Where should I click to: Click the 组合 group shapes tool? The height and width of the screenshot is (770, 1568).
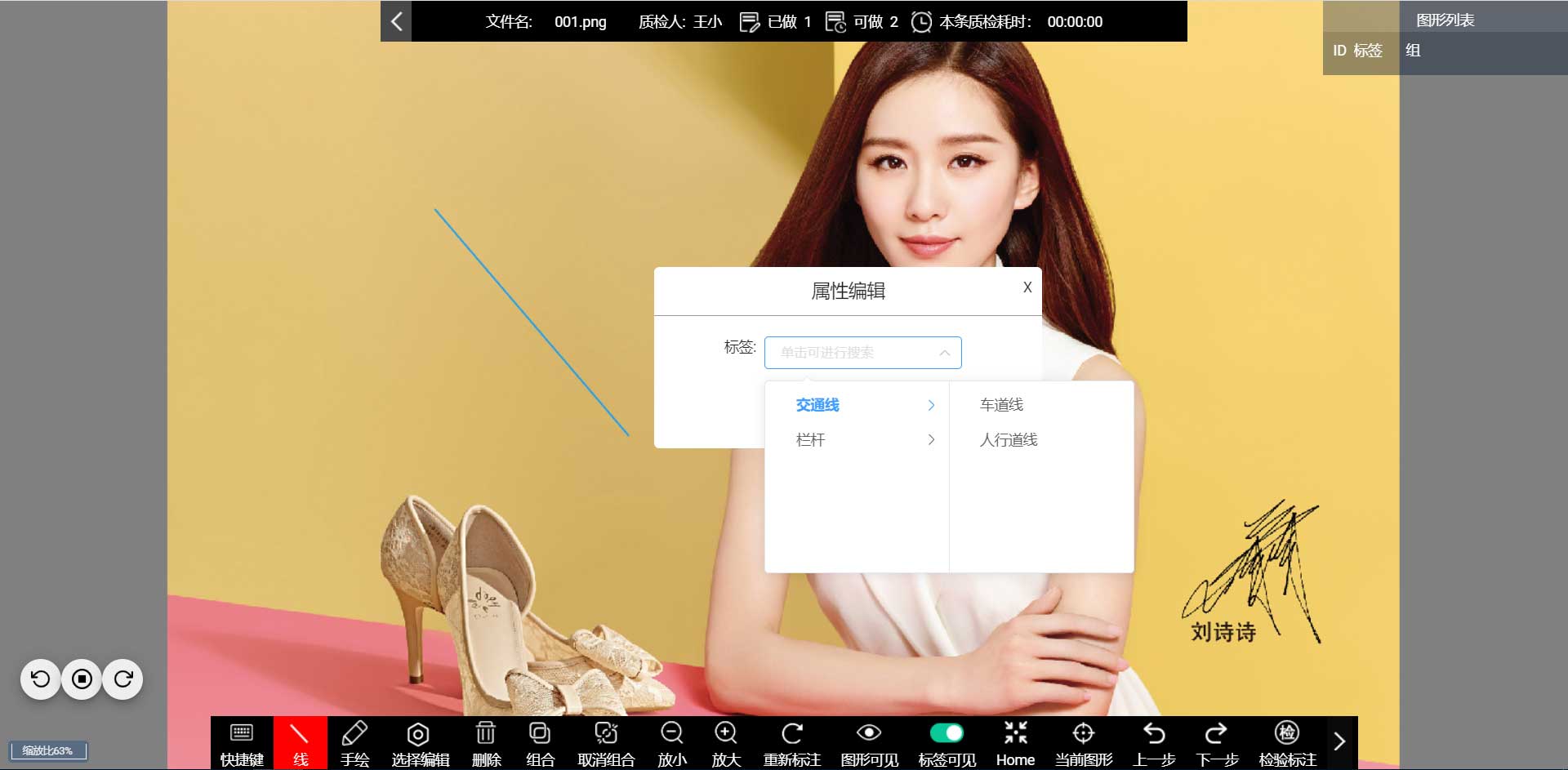(x=540, y=744)
